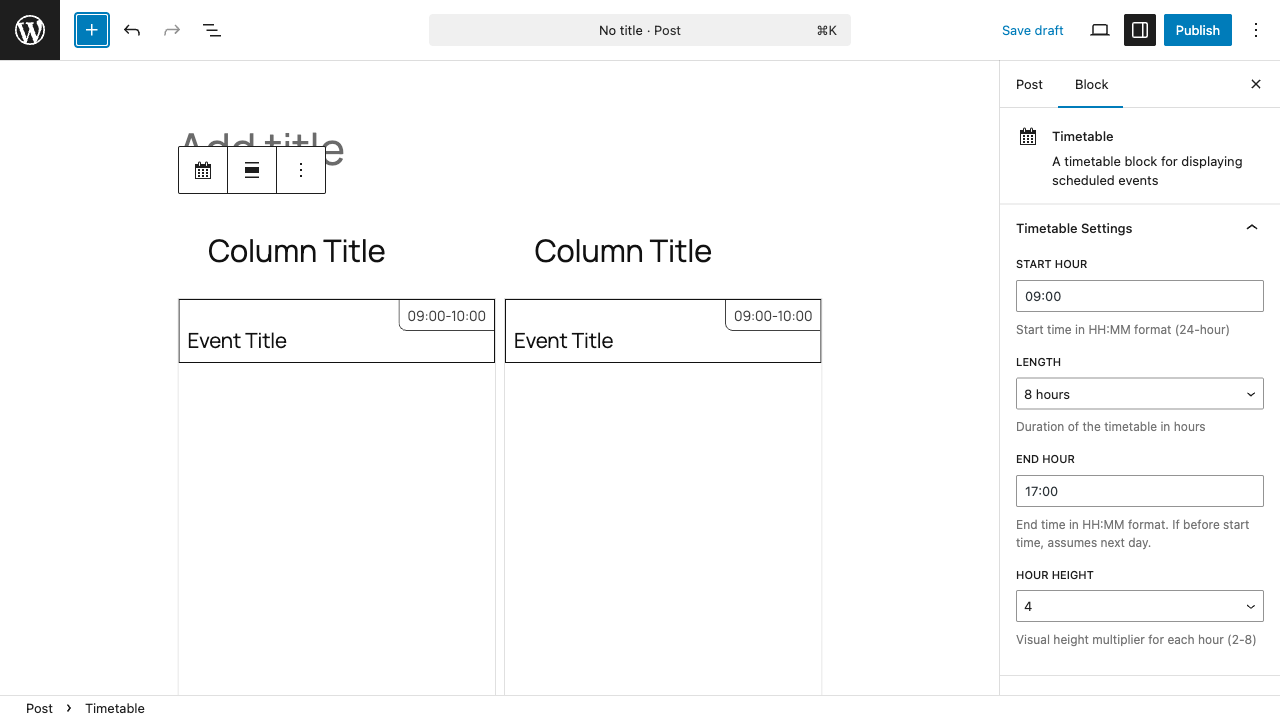The height and width of the screenshot is (720, 1280).
Task: Publish the post
Action: click(1197, 30)
